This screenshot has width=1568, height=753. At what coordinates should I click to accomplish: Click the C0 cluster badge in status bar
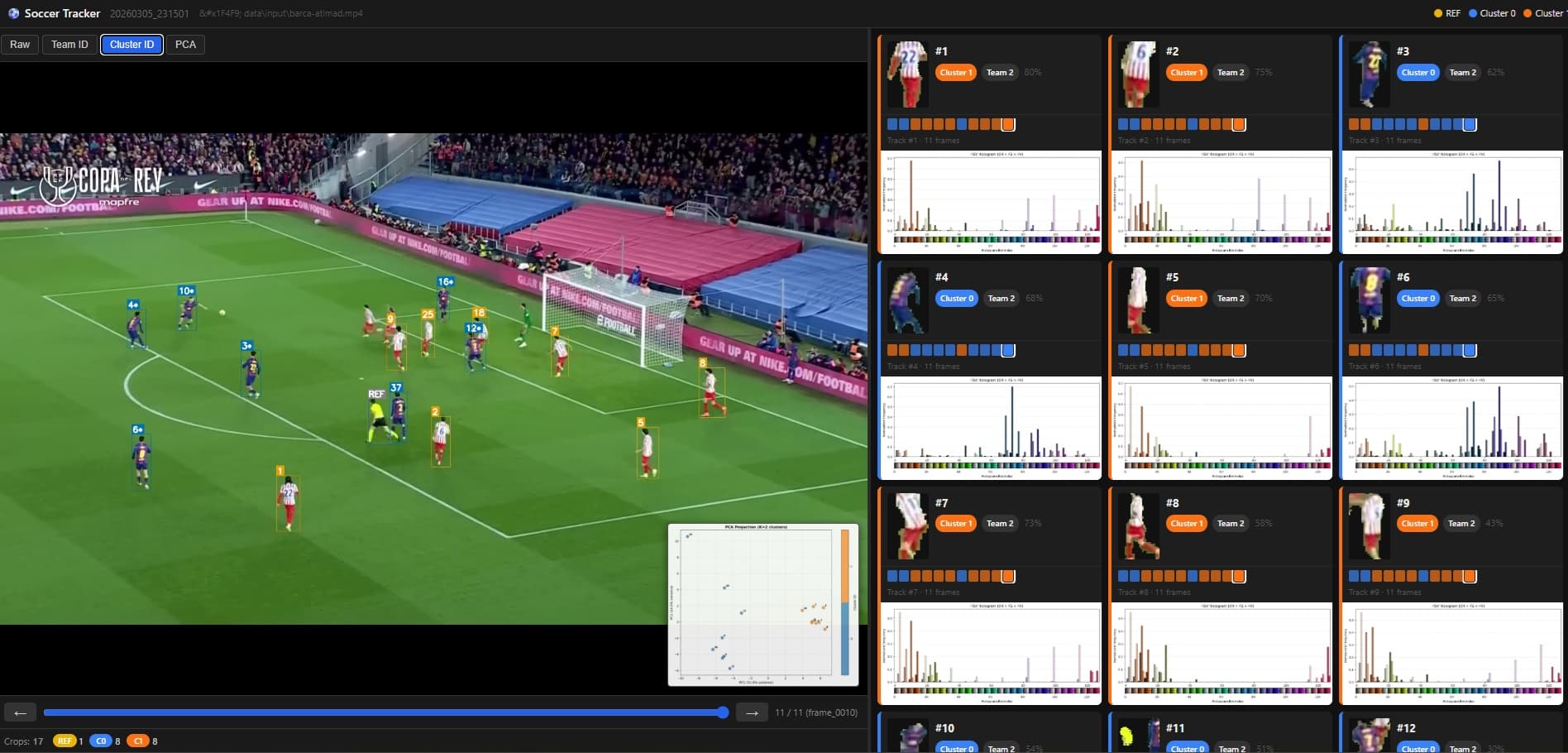[x=101, y=741]
